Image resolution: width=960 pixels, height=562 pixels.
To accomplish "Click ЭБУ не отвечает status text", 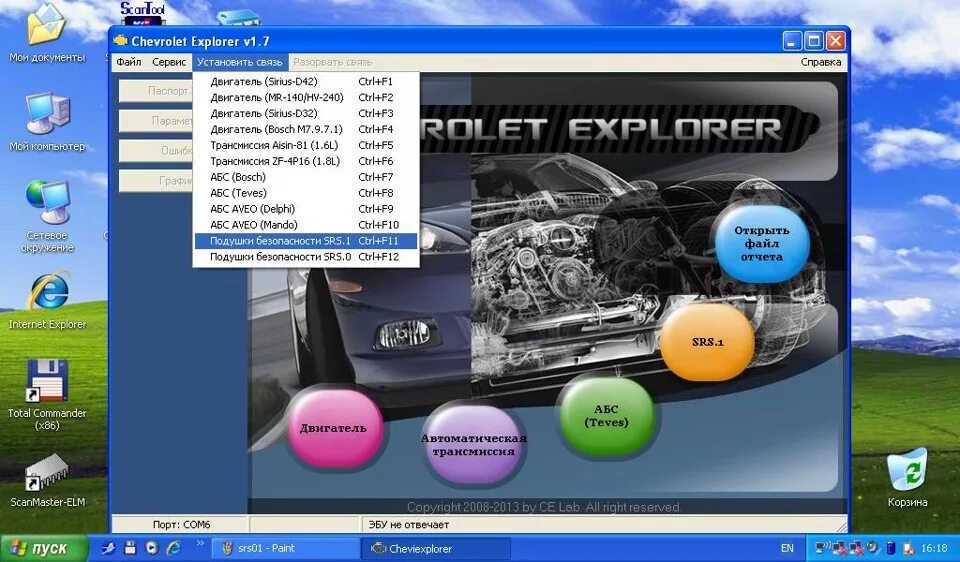I will tap(408, 525).
